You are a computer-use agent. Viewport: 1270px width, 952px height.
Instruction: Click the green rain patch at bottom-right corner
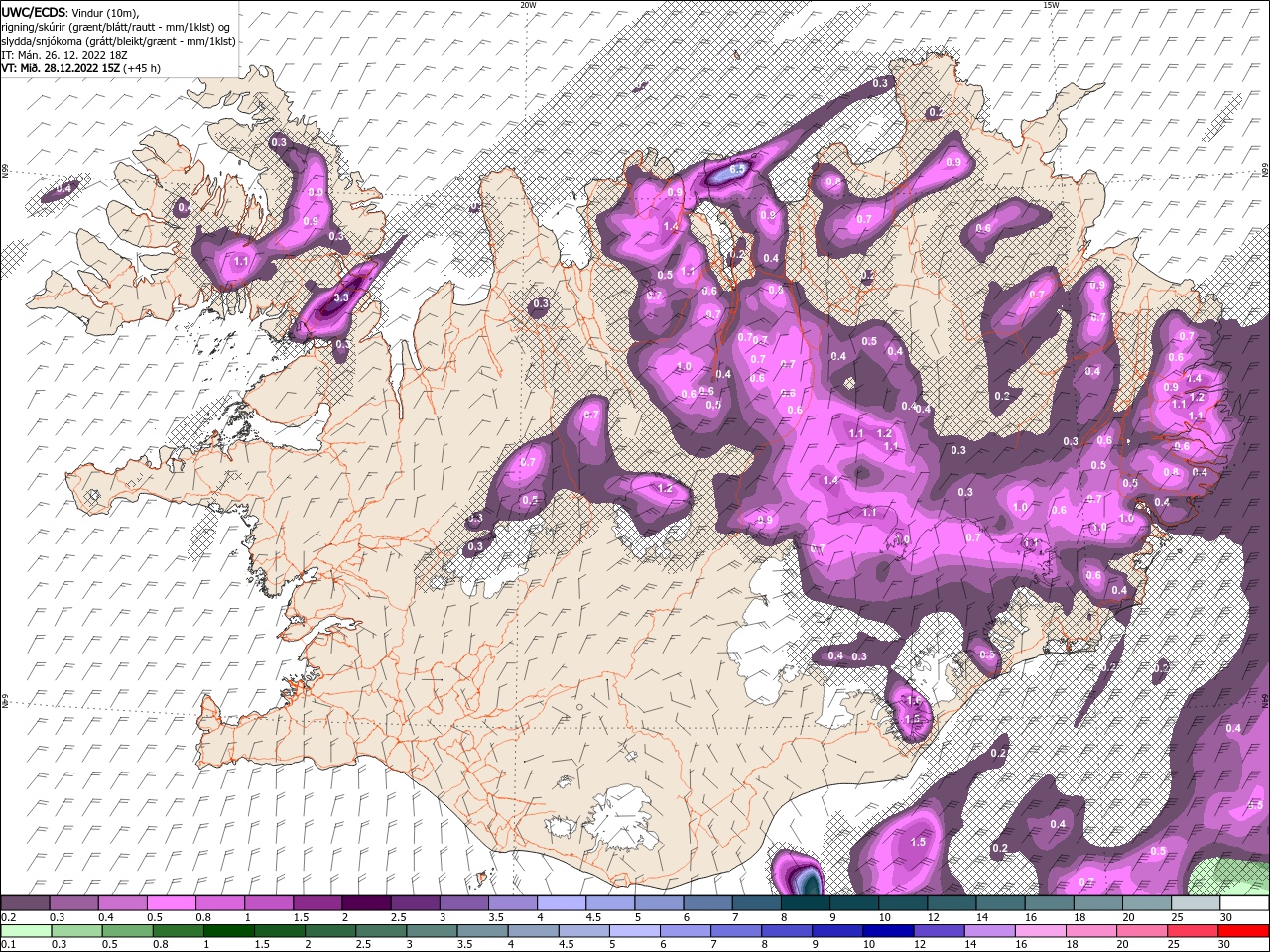pos(1230,876)
